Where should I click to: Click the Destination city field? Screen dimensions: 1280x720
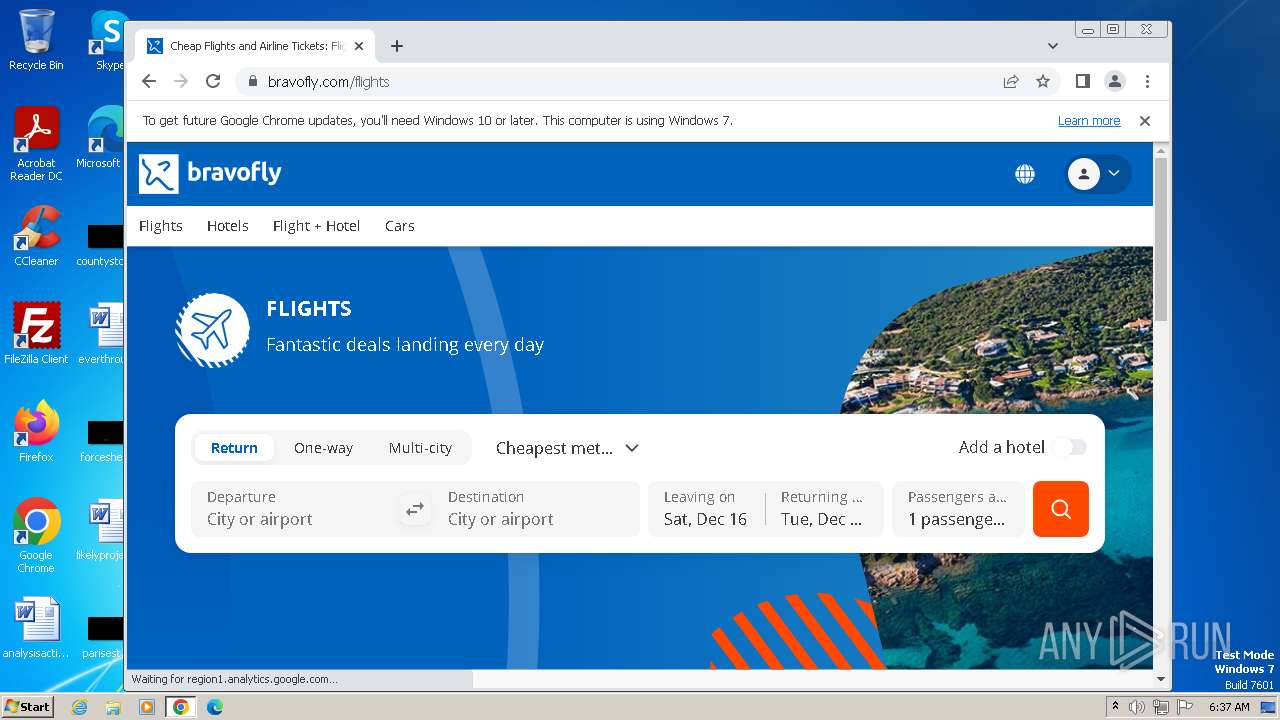tap(536, 509)
